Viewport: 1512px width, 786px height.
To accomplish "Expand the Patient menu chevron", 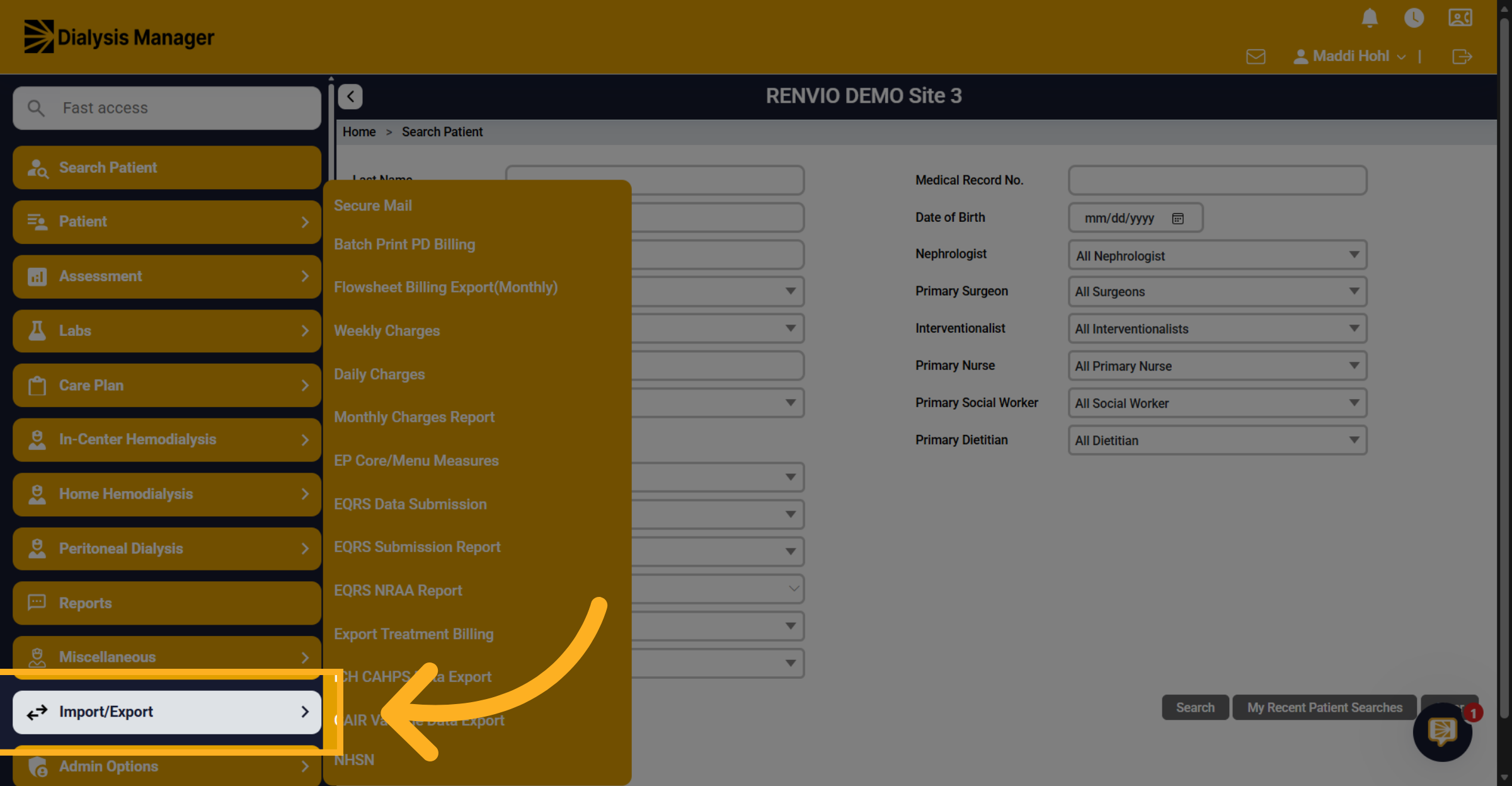I will tap(305, 222).
